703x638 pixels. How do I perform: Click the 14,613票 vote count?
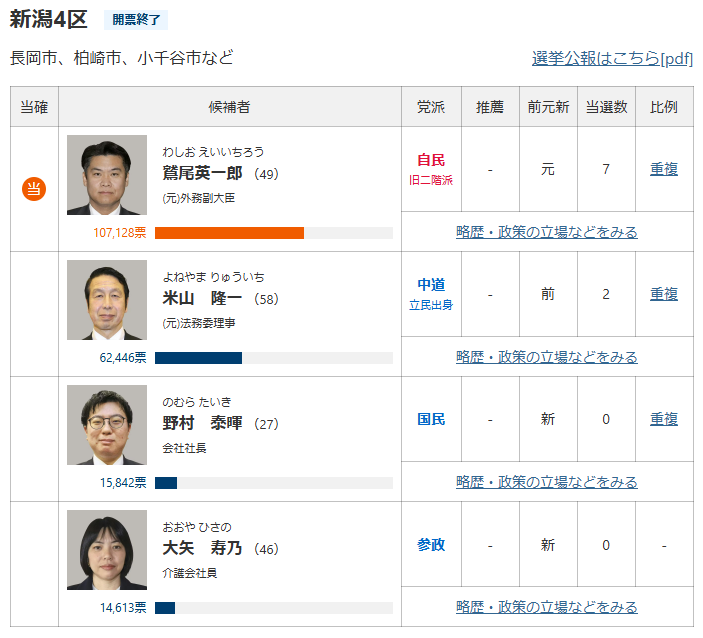coord(123,608)
